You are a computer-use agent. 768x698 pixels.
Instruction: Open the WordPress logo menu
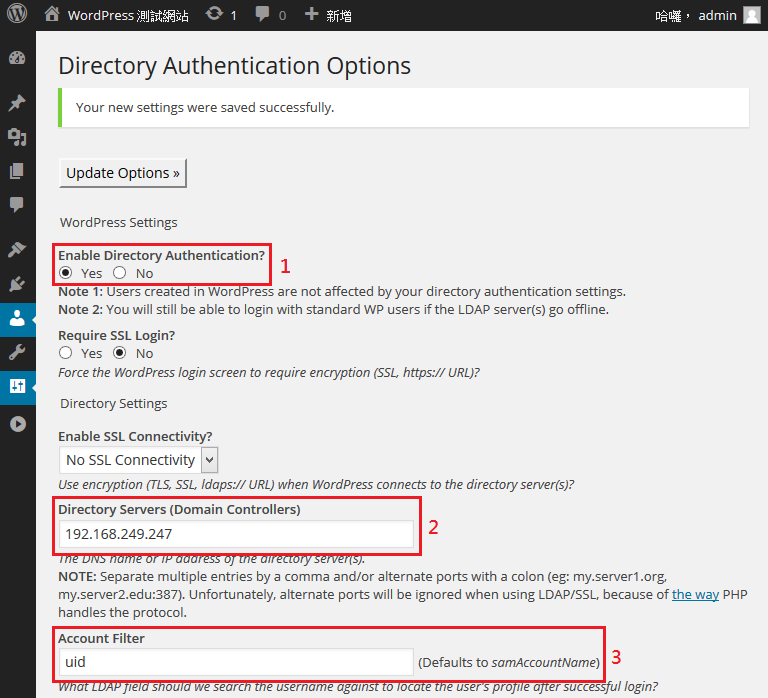tap(17, 14)
